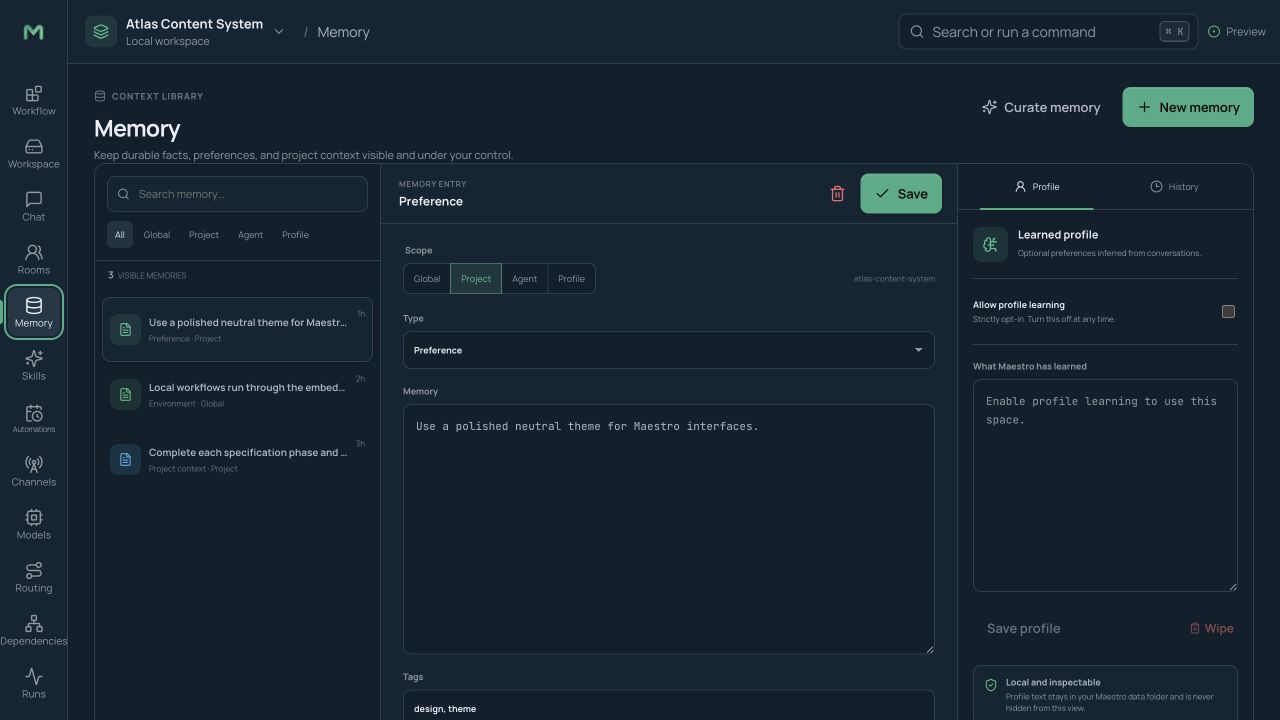
Task: Click the magnifier icon in Search memory
Action: (124, 194)
